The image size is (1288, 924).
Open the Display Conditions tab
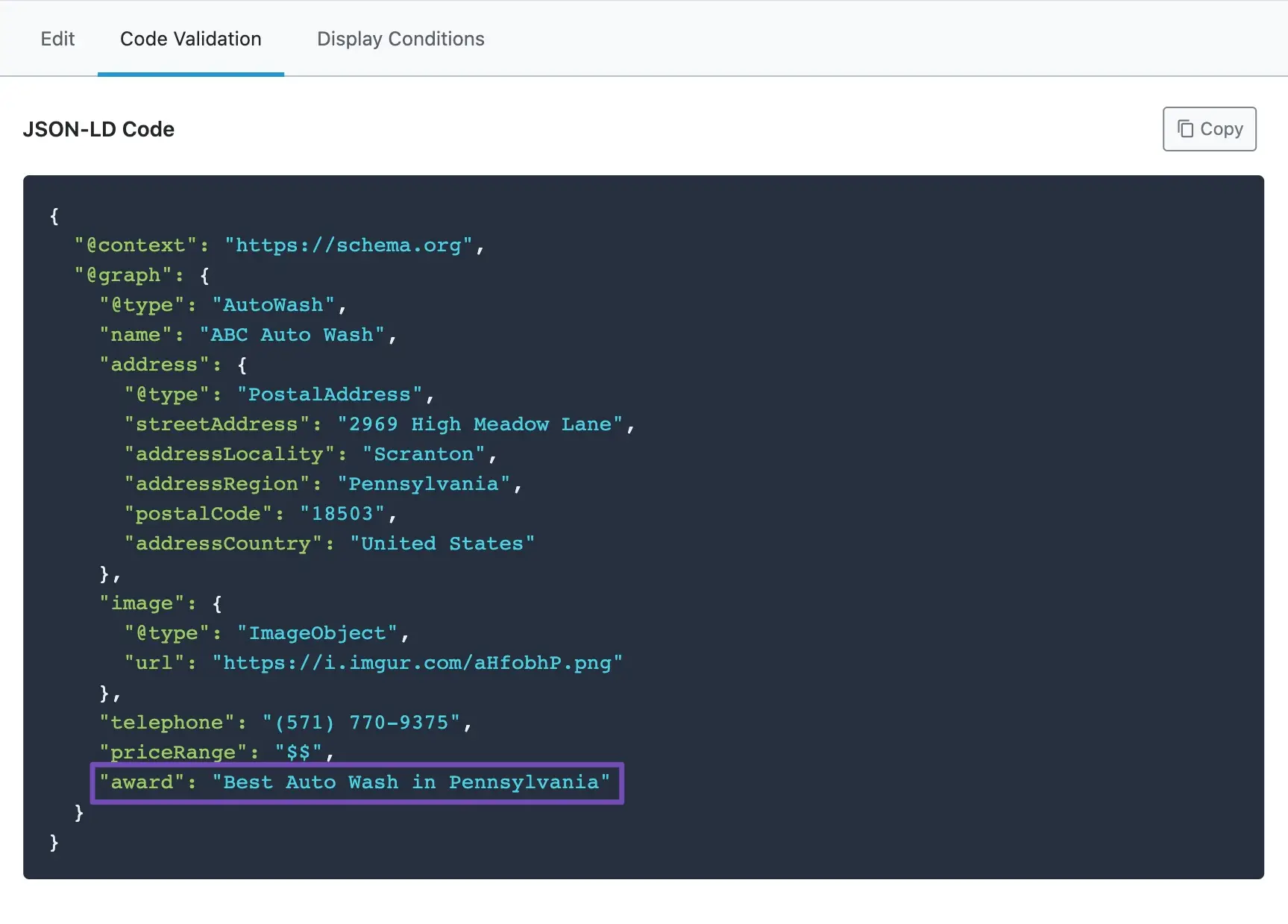[x=400, y=39]
